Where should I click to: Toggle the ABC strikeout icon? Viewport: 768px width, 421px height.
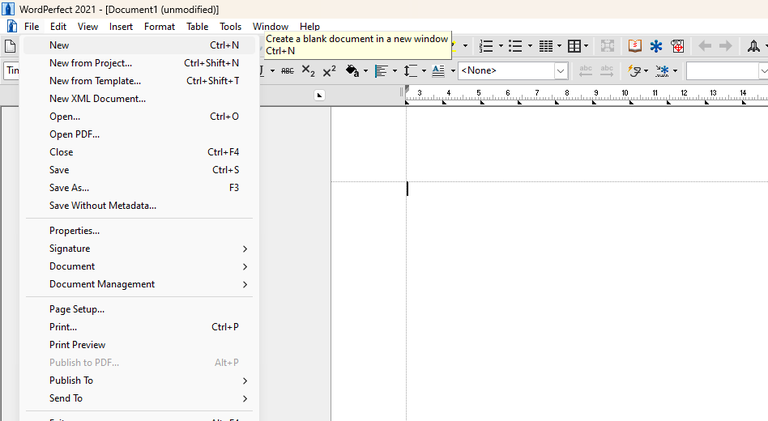[288, 71]
